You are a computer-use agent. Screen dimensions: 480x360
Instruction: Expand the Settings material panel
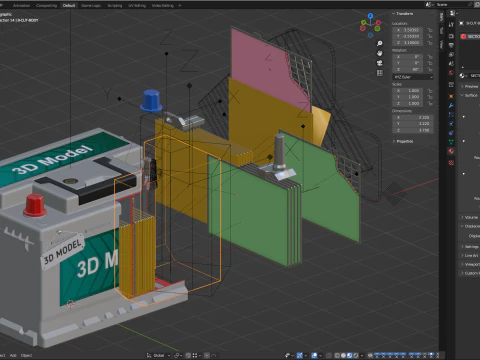[470, 247]
